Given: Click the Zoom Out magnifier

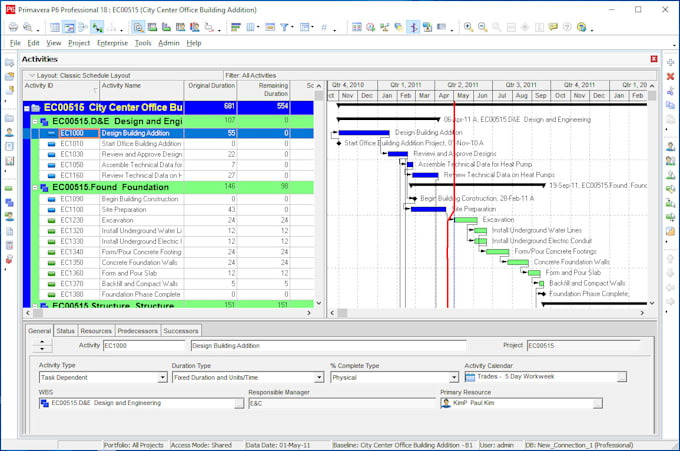Looking at the screenshot, I should coord(483,27).
